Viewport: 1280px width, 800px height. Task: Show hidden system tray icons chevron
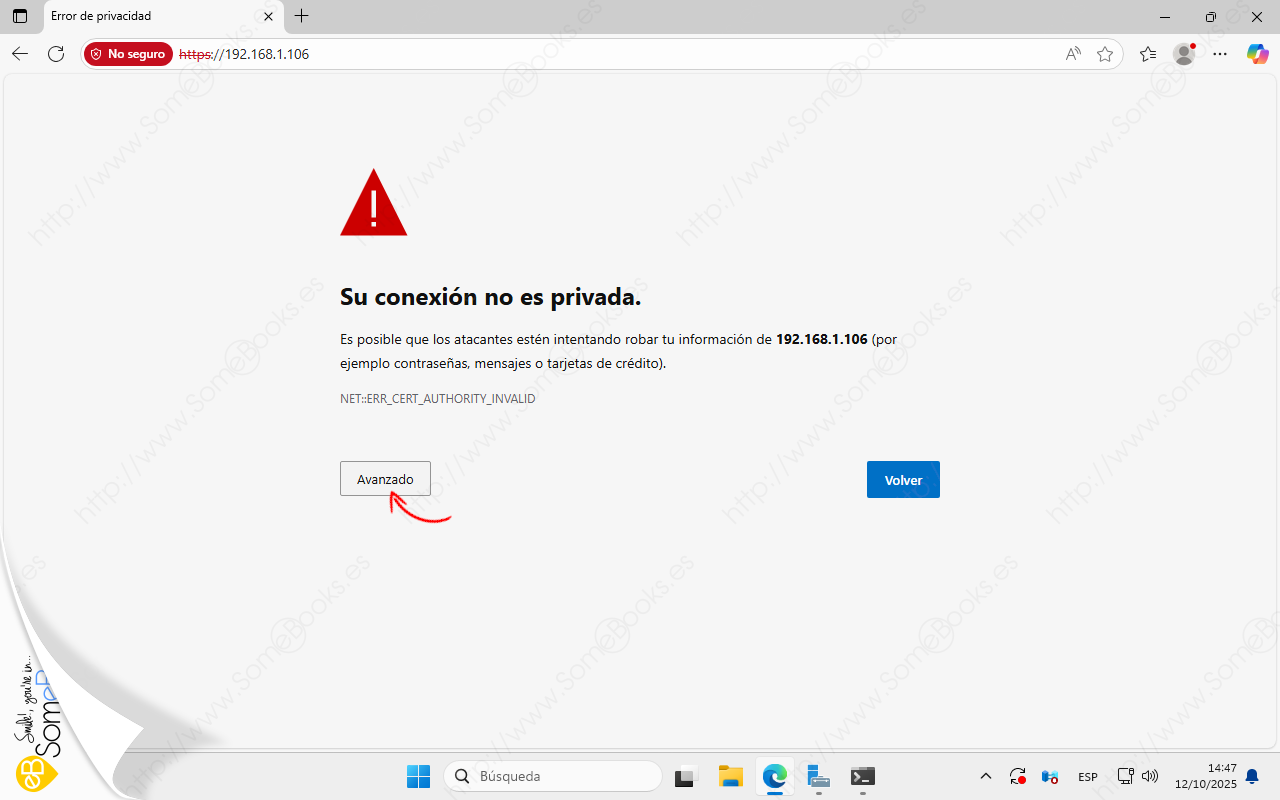(986, 776)
